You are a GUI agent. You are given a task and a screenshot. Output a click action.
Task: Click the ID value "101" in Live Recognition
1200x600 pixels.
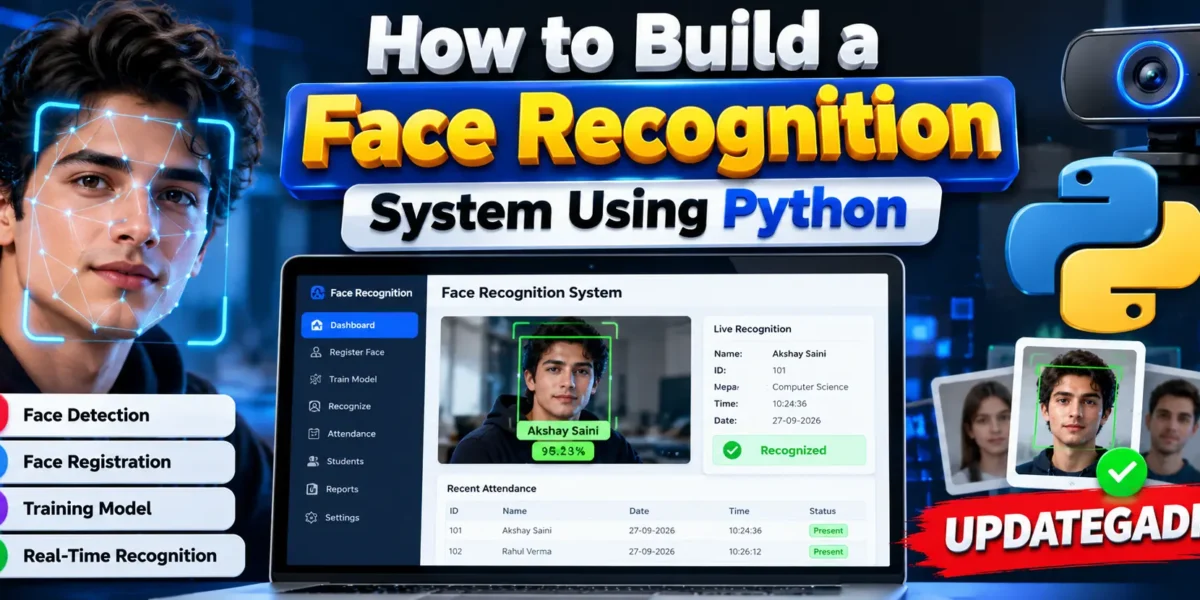click(x=779, y=370)
